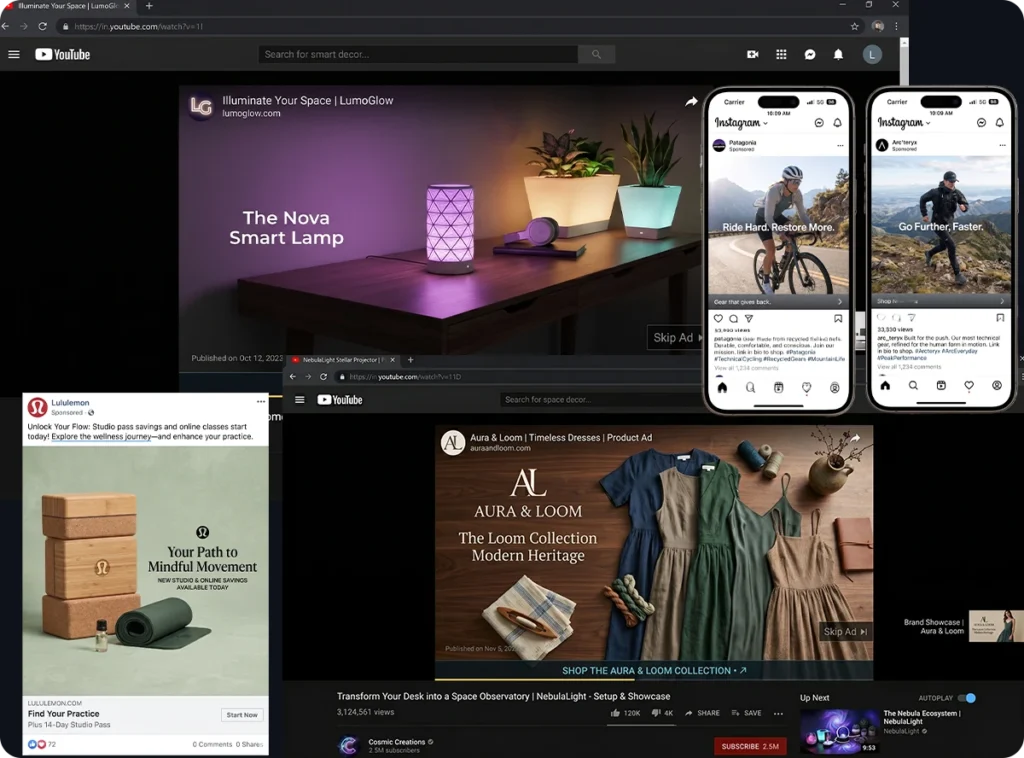Expand the Instagram dropdown on the Arc'teryx phone
This screenshot has width=1024, height=758.
[x=927, y=123]
